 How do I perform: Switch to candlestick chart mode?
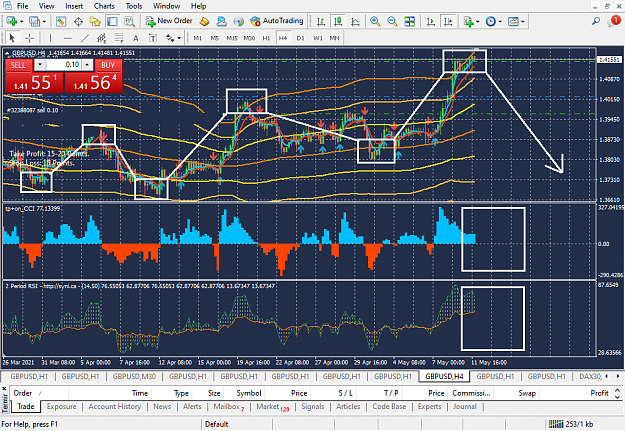click(338, 21)
